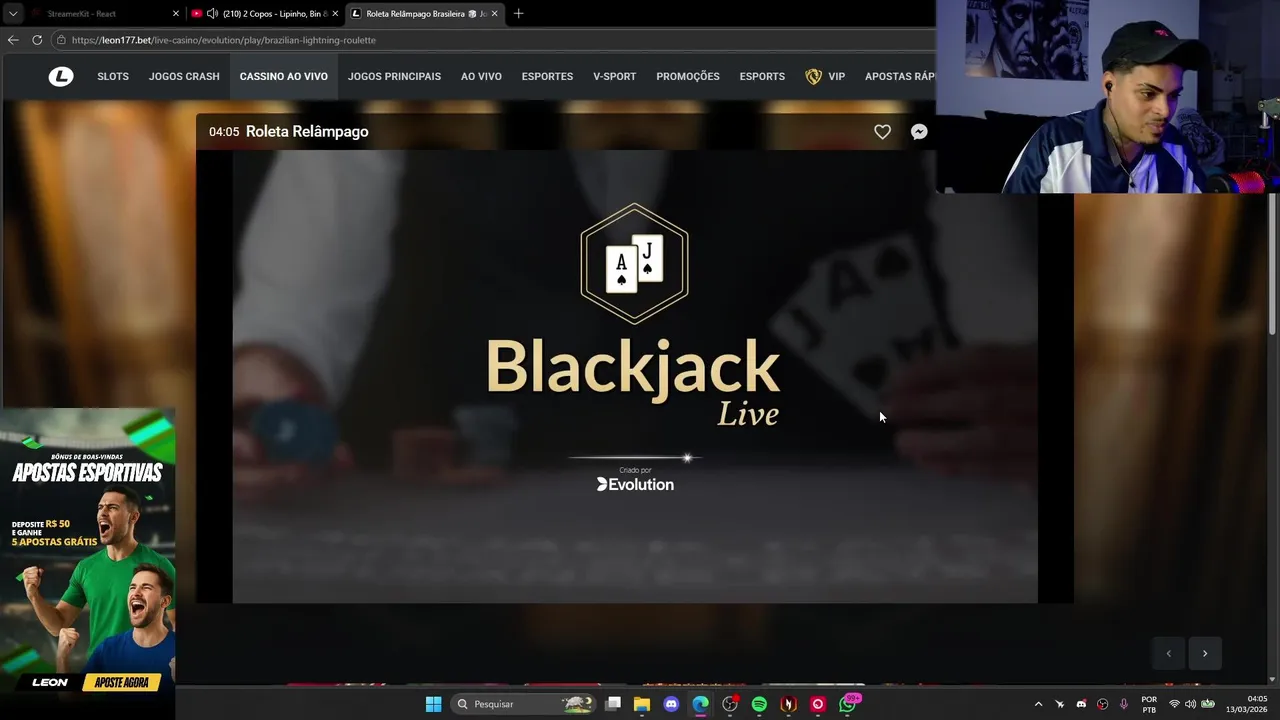1280x720 pixels.
Task: Add Roleta Relâmpago to favorites heart
Action: click(882, 132)
